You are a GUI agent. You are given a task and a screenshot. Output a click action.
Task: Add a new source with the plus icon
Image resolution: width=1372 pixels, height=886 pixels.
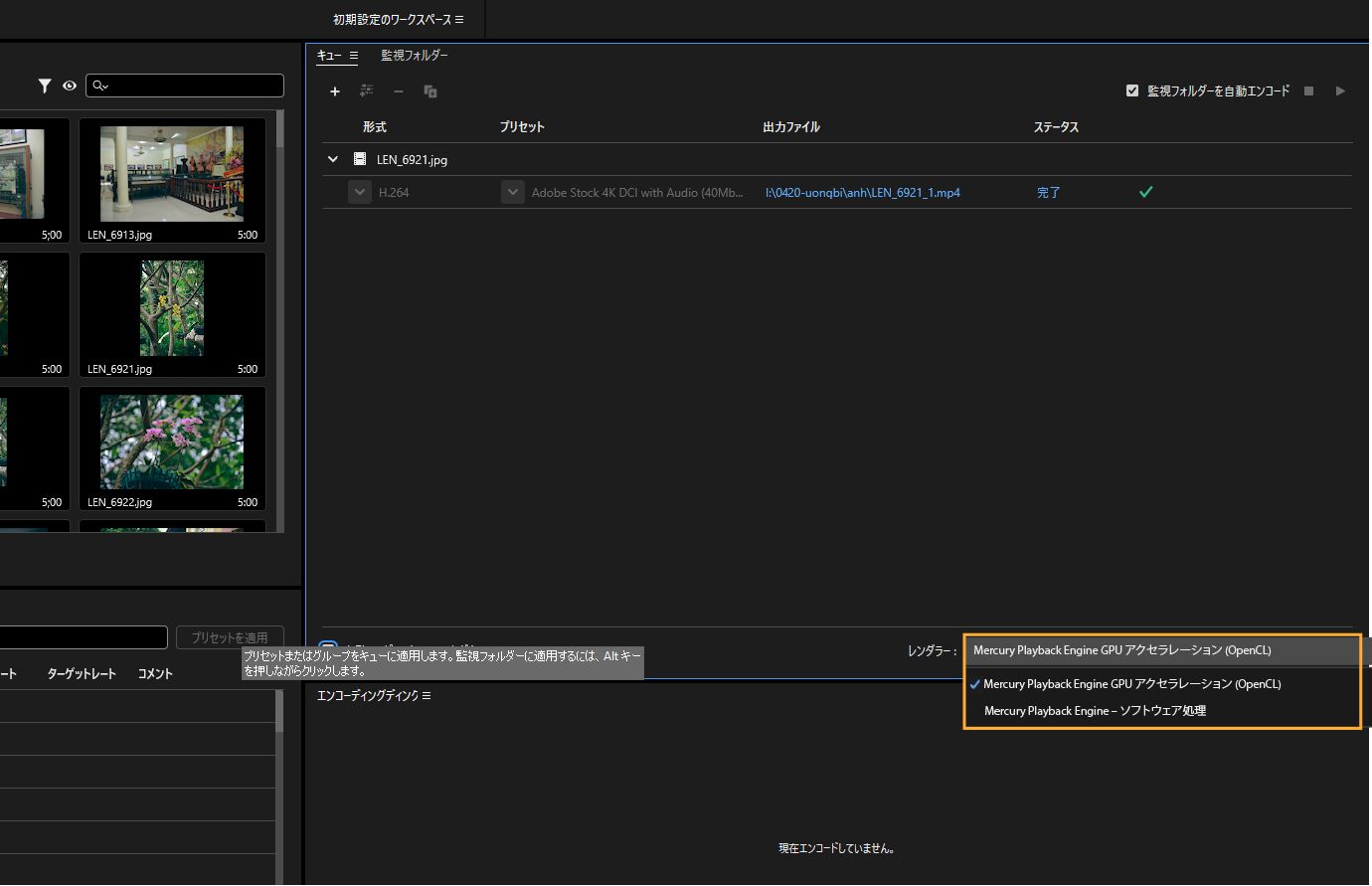click(x=335, y=90)
